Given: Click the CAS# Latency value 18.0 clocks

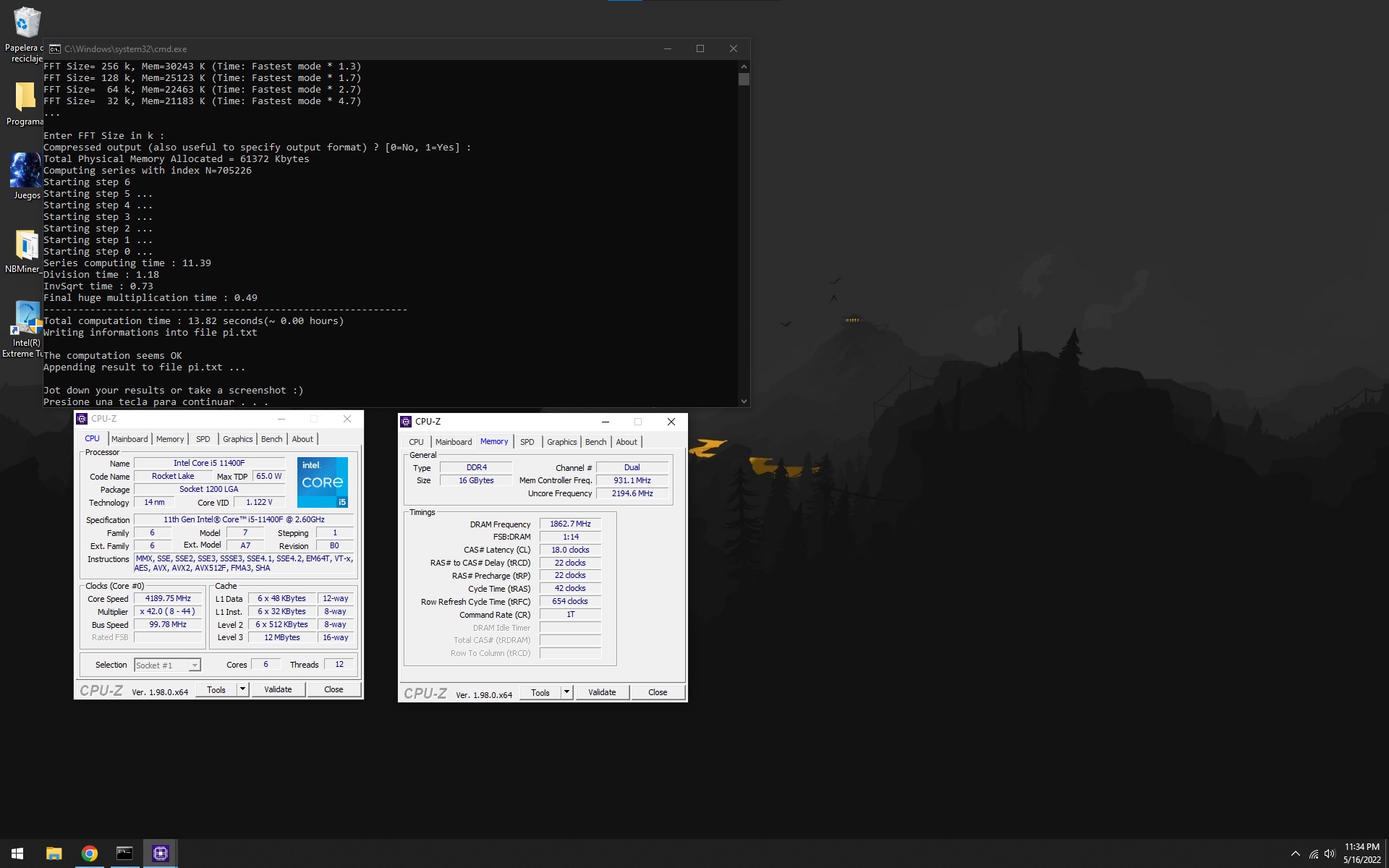Looking at the screenshot, I should tap(570, 550).
